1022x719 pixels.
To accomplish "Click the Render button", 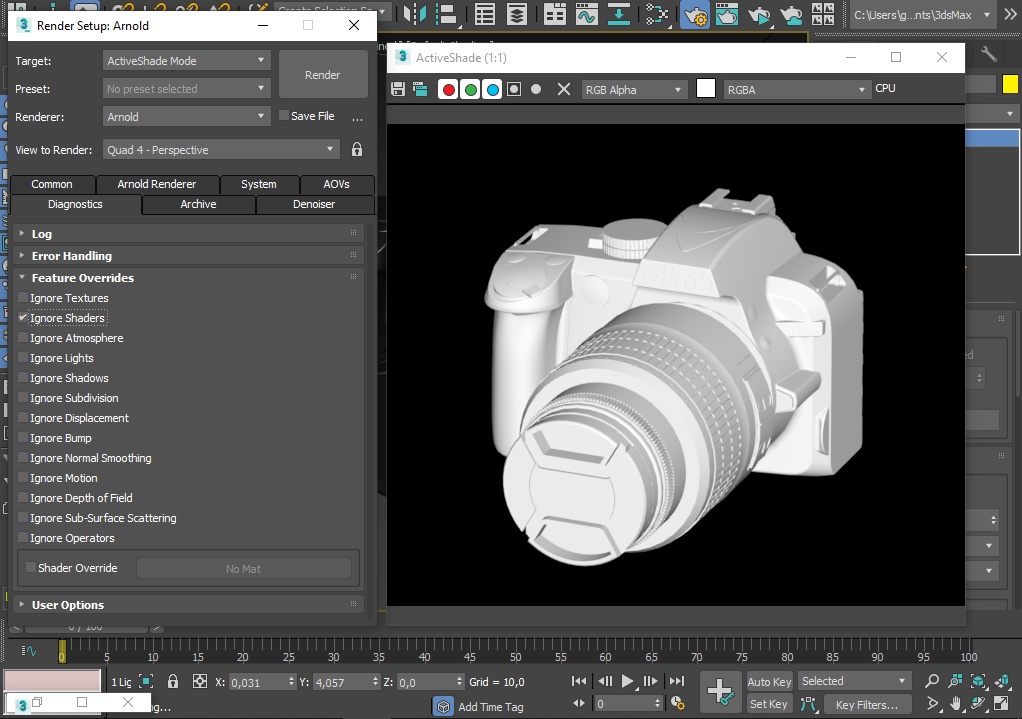I will coord(323,74).
